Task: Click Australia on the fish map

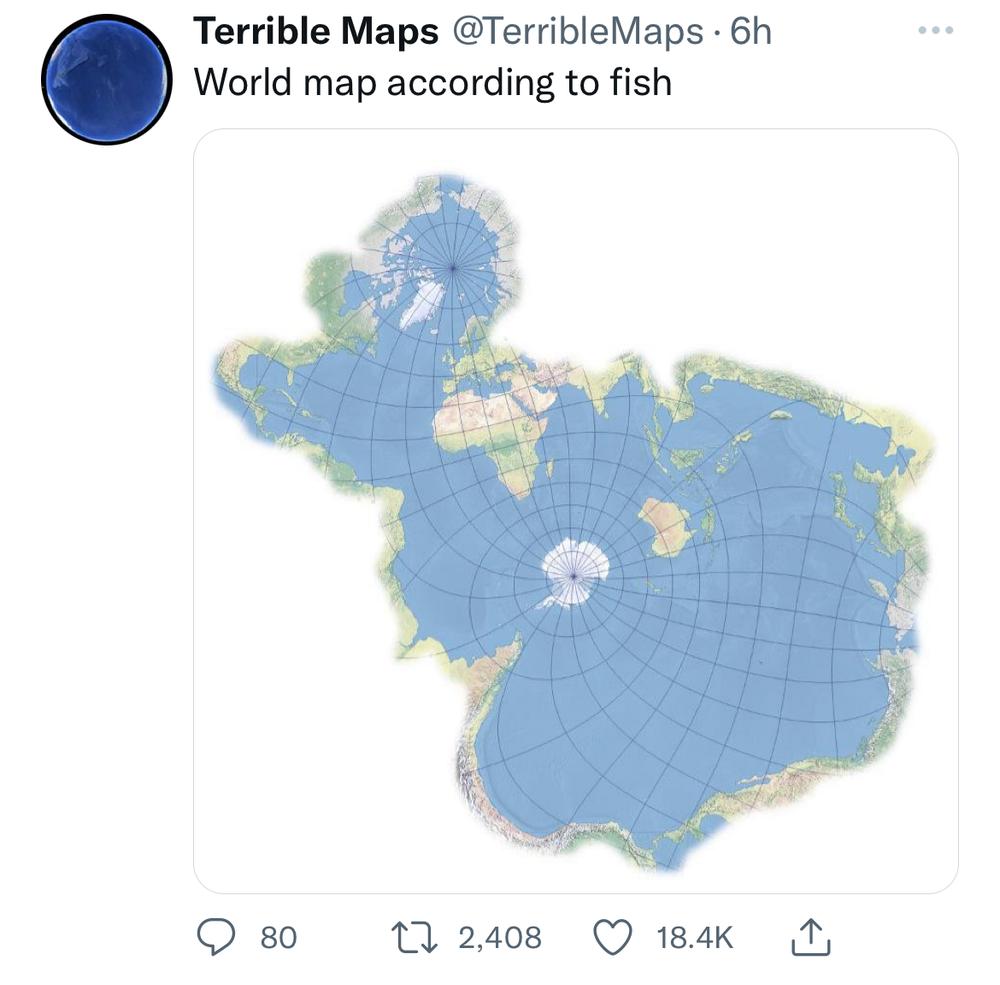Action: (666, 527)
